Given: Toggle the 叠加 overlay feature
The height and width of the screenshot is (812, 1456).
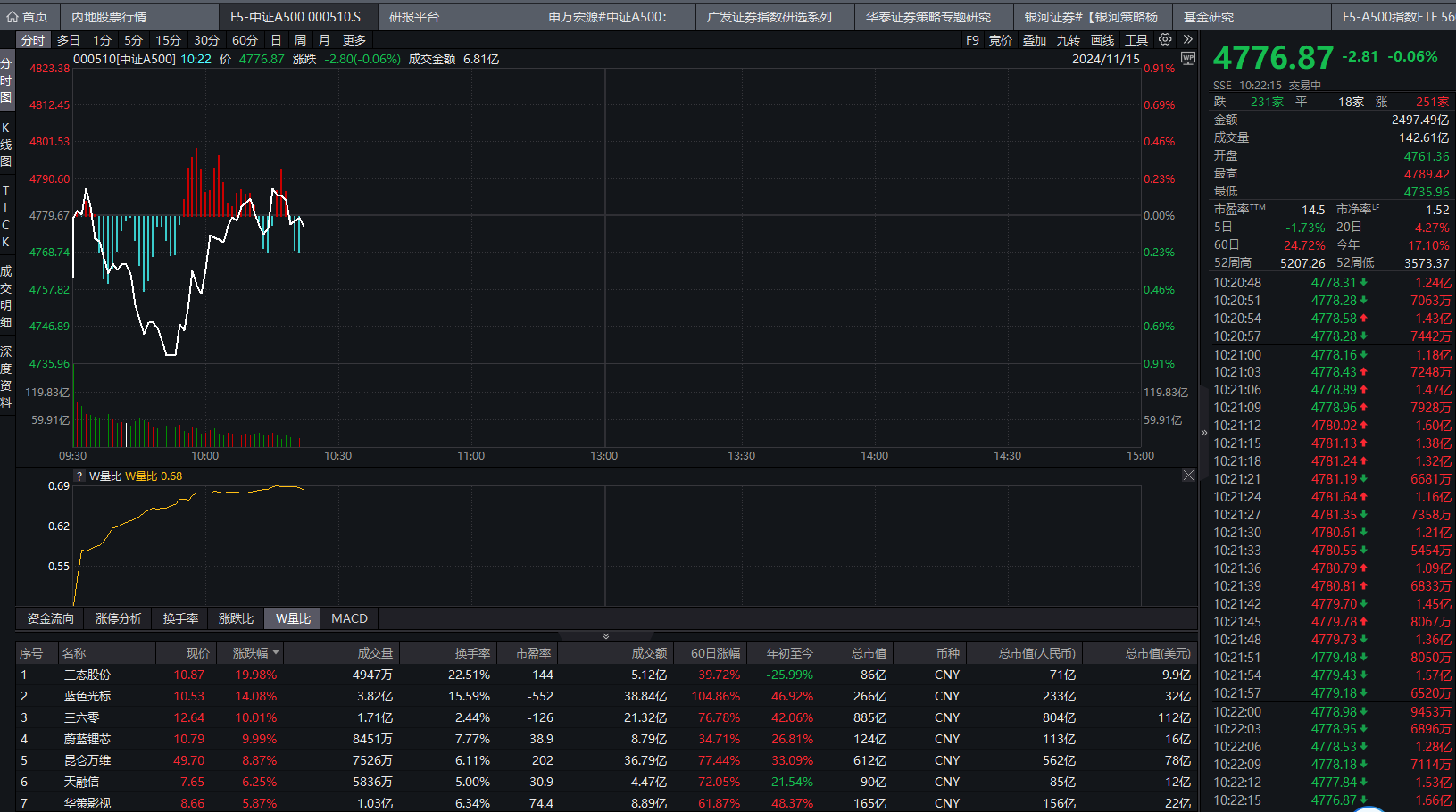Looking at the screenshot, I should [1034, 39].
